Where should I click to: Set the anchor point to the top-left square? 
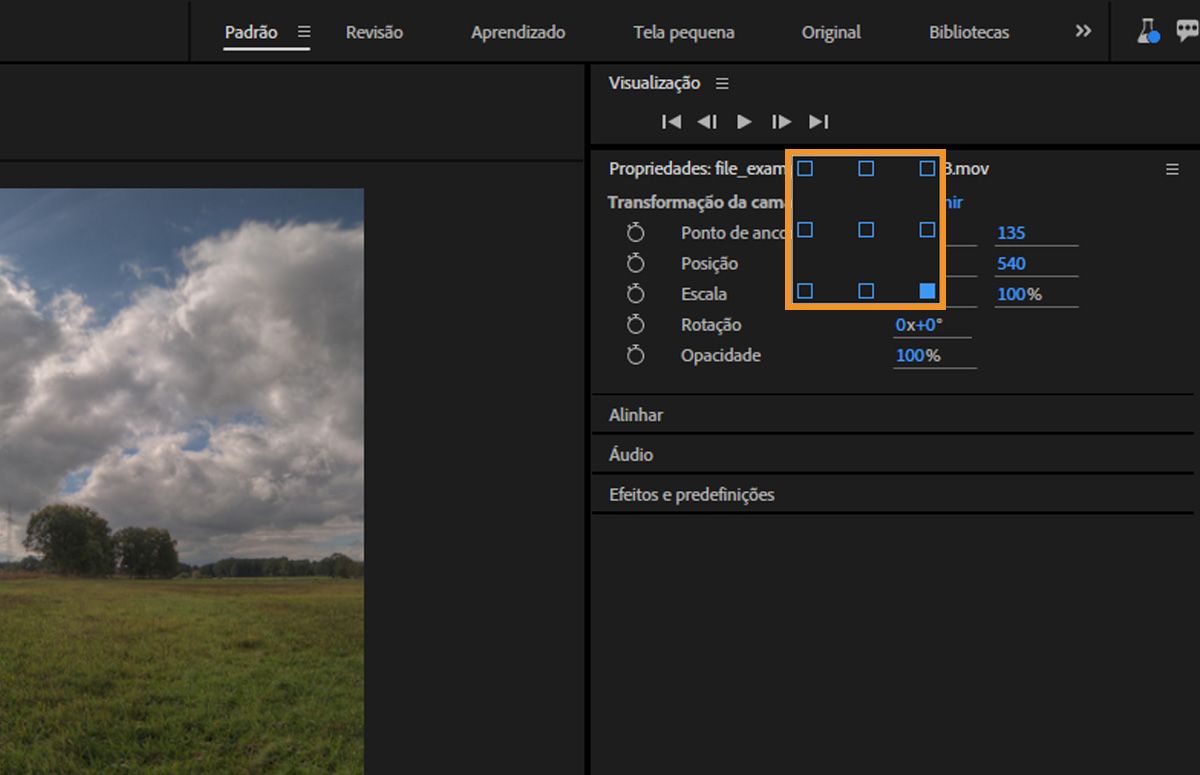[805, 169]
